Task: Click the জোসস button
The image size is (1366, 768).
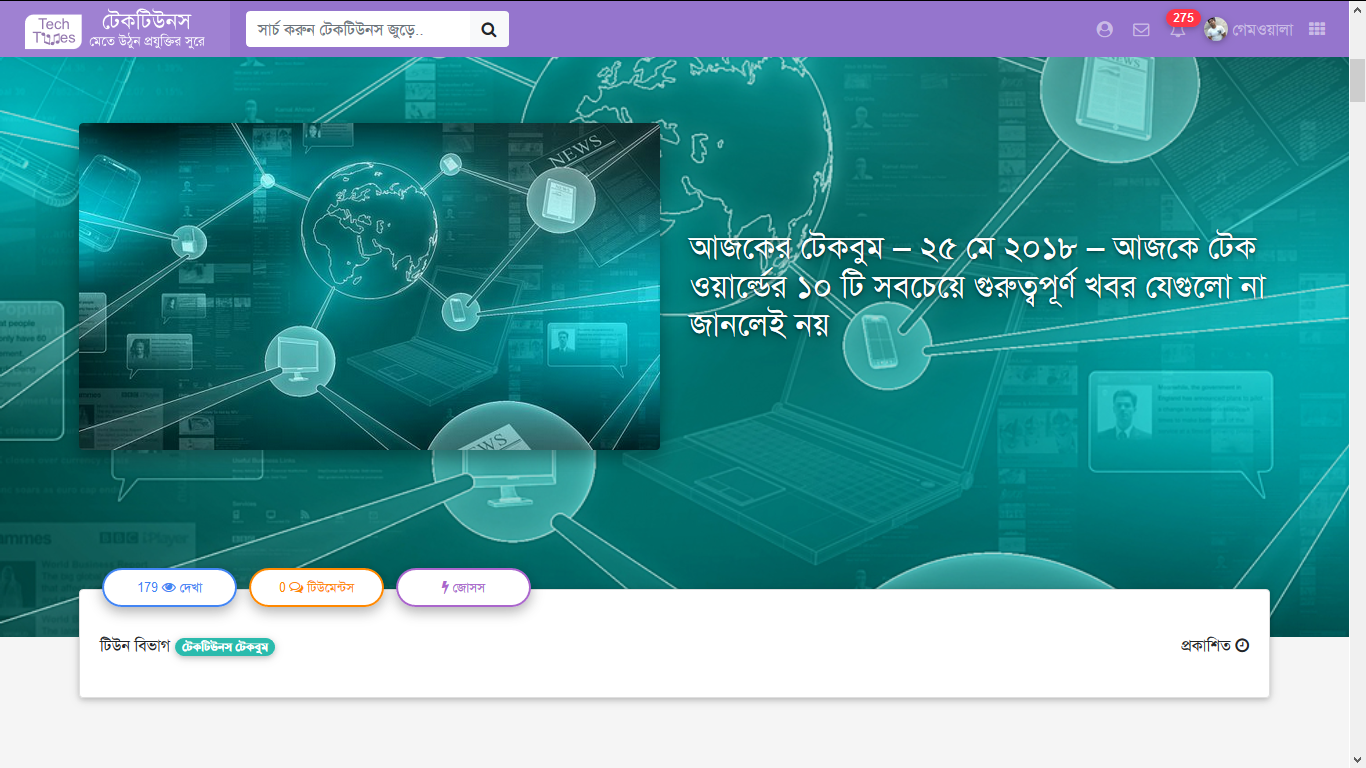Action: (463, 587)
